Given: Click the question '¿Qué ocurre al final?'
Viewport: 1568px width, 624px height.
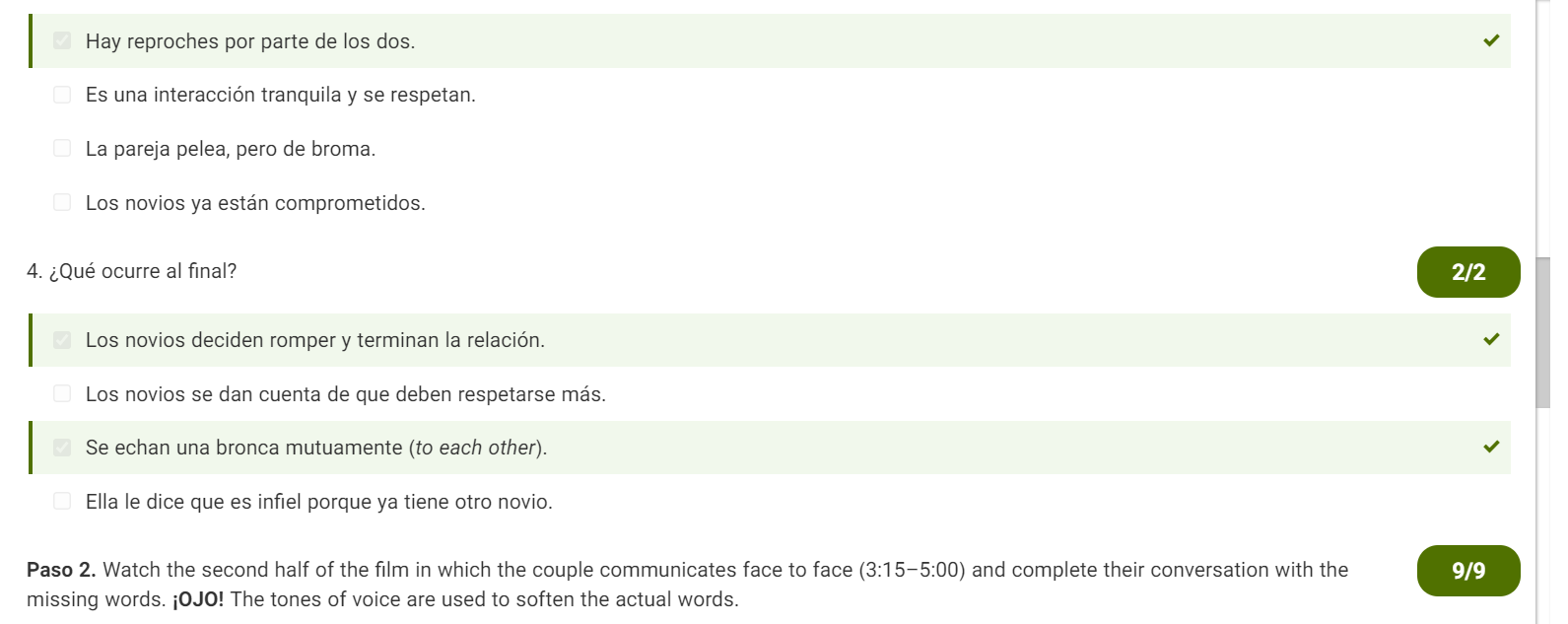Looking at the screenshot, I should pyautogui.click(x=142, y=271).
